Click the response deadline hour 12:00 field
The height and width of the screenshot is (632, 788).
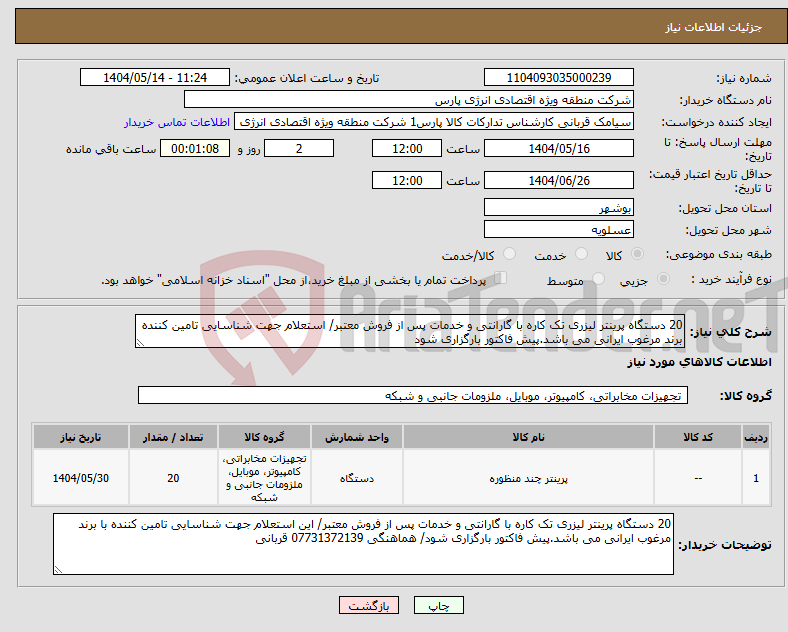[407, 148]
